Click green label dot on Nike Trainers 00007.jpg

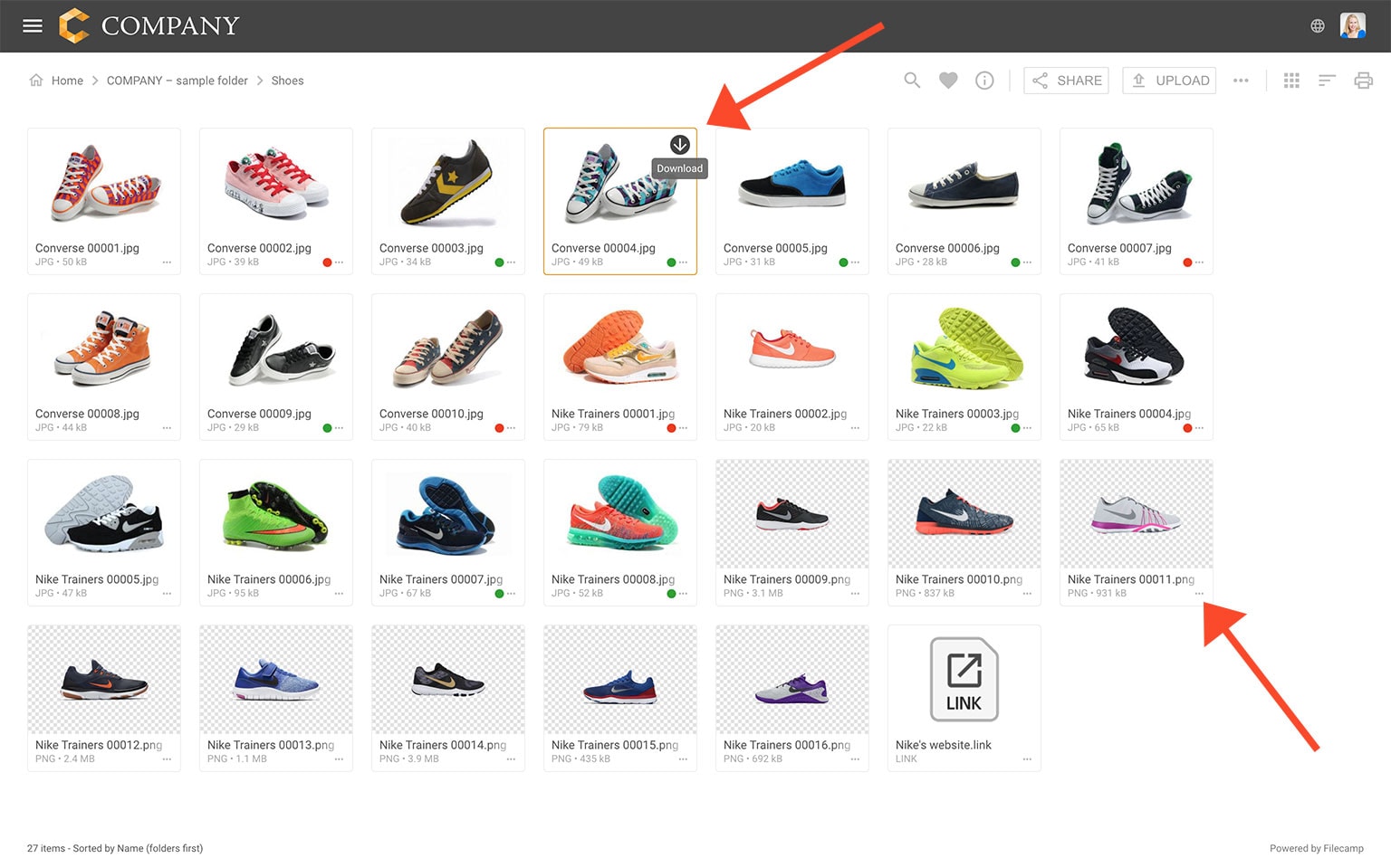click(499, 594)
